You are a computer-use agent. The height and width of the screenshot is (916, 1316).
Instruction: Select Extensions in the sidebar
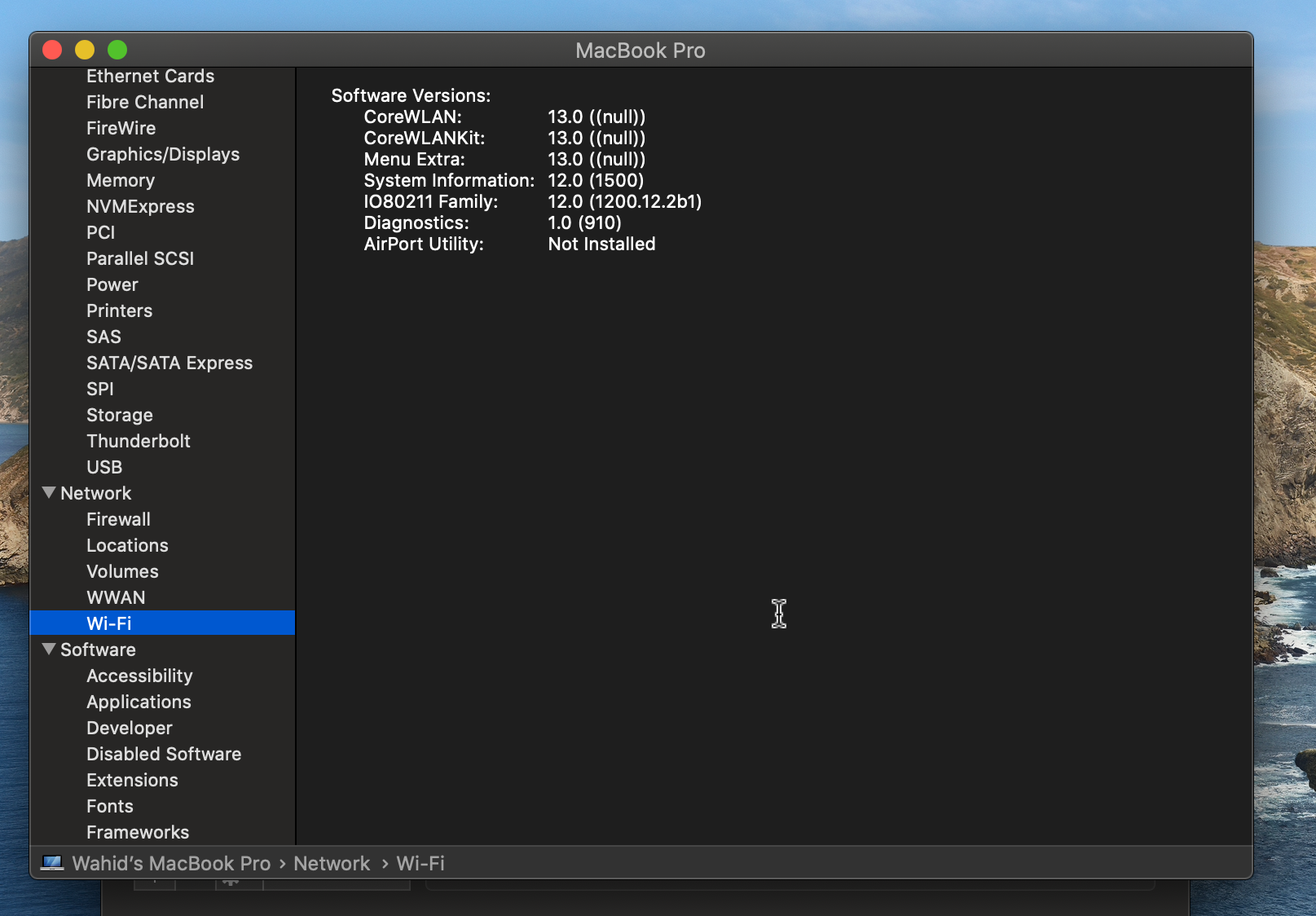(133, 780)
